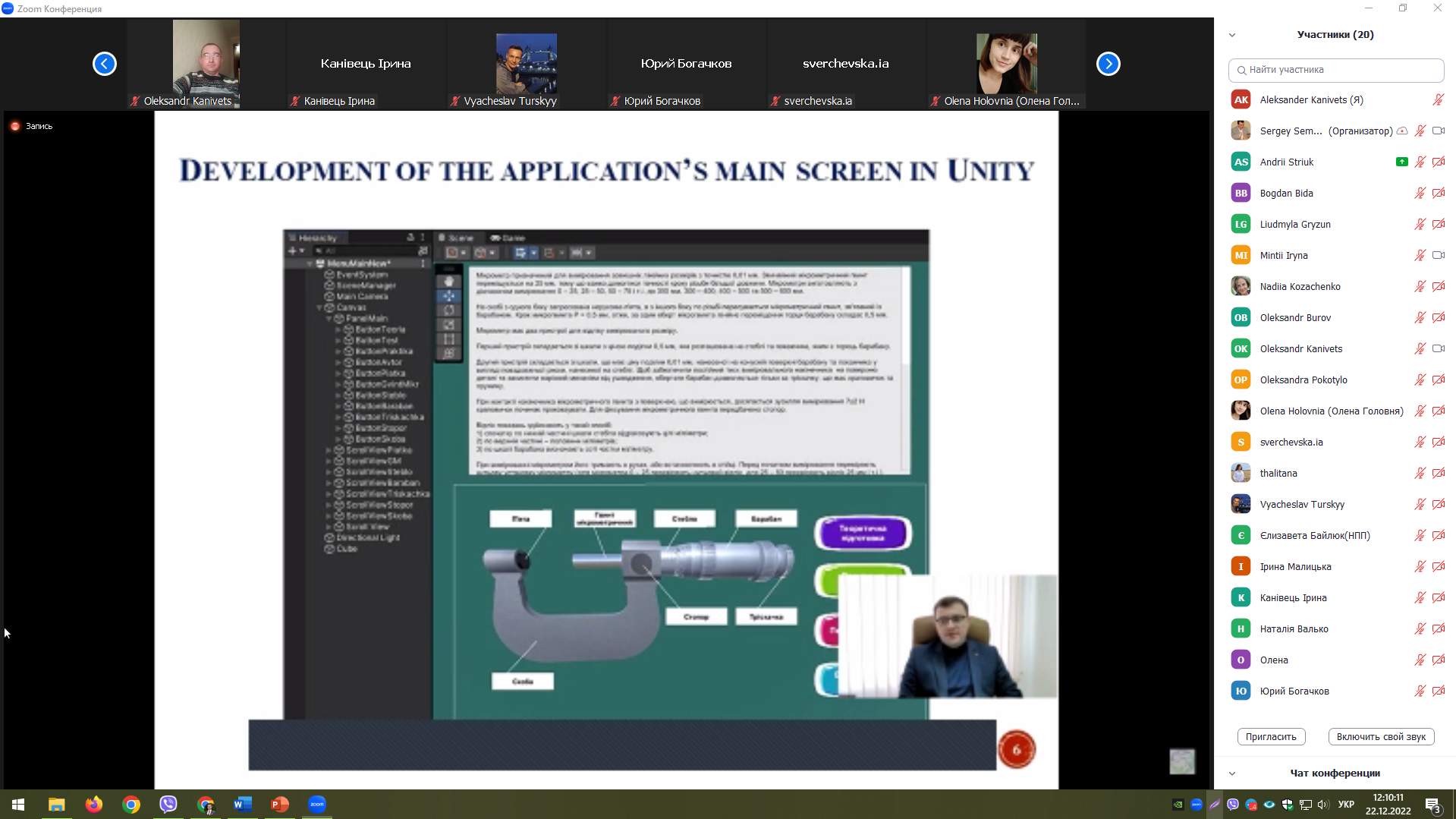Open File Explorer from the taskbar
This screenshot has height=819, width=1456.
click(56, 805)
